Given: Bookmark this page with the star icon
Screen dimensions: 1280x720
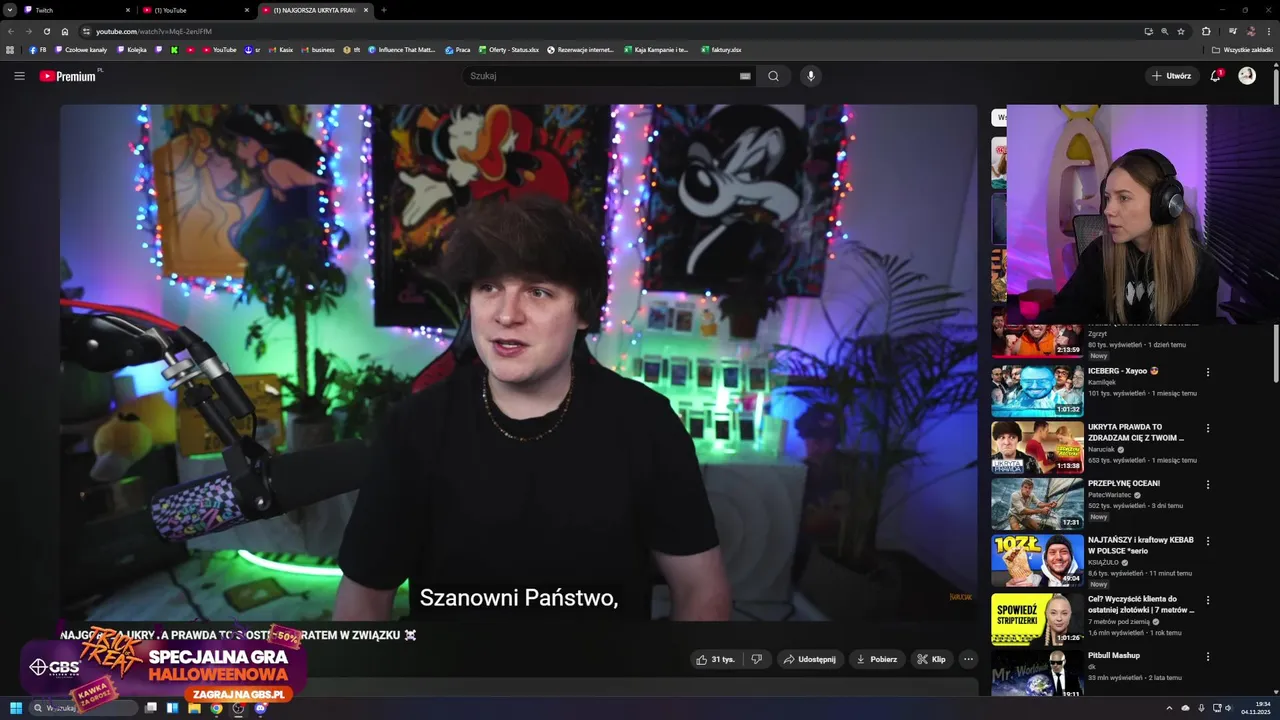Looking at the screenshot, I should [x=1181, y=31].
